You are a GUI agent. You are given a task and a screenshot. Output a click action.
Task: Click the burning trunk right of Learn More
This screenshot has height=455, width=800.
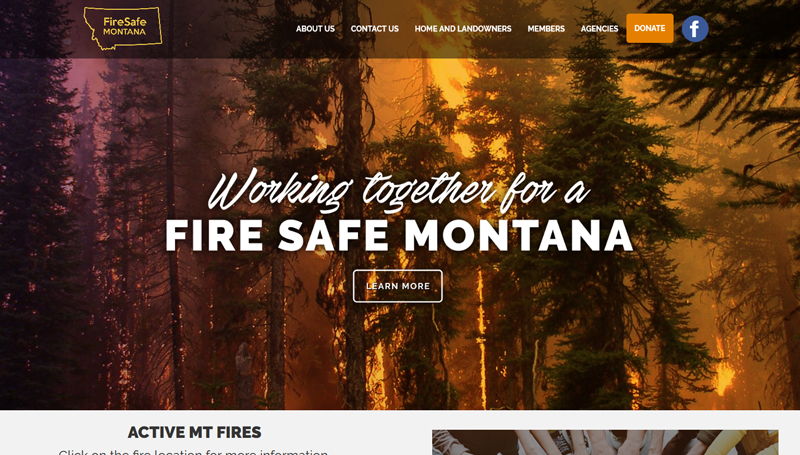(481, 332)
